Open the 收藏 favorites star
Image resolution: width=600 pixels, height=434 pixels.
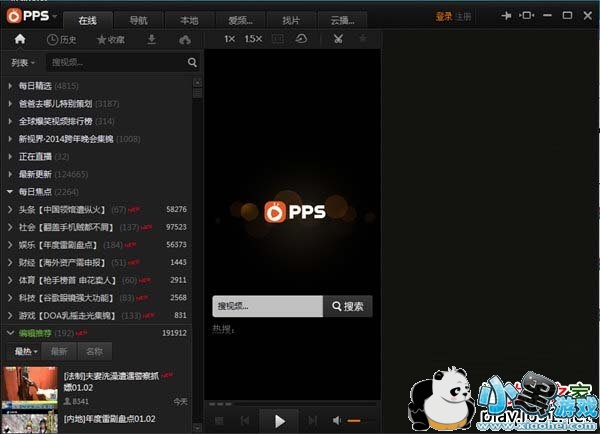click(x=111, y=39)
